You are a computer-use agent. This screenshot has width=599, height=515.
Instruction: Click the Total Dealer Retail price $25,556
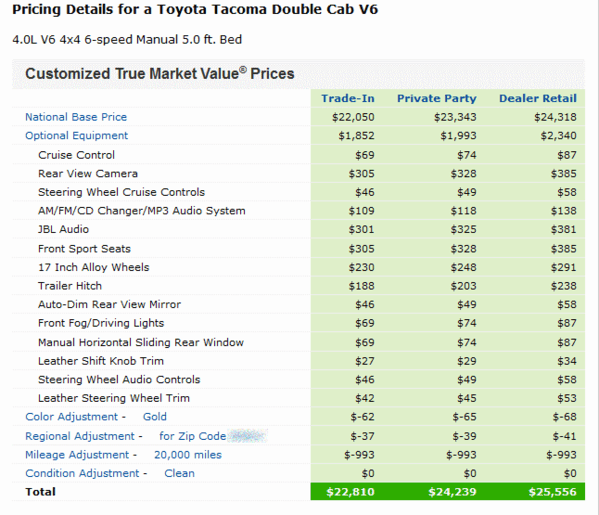pos(552,492)
